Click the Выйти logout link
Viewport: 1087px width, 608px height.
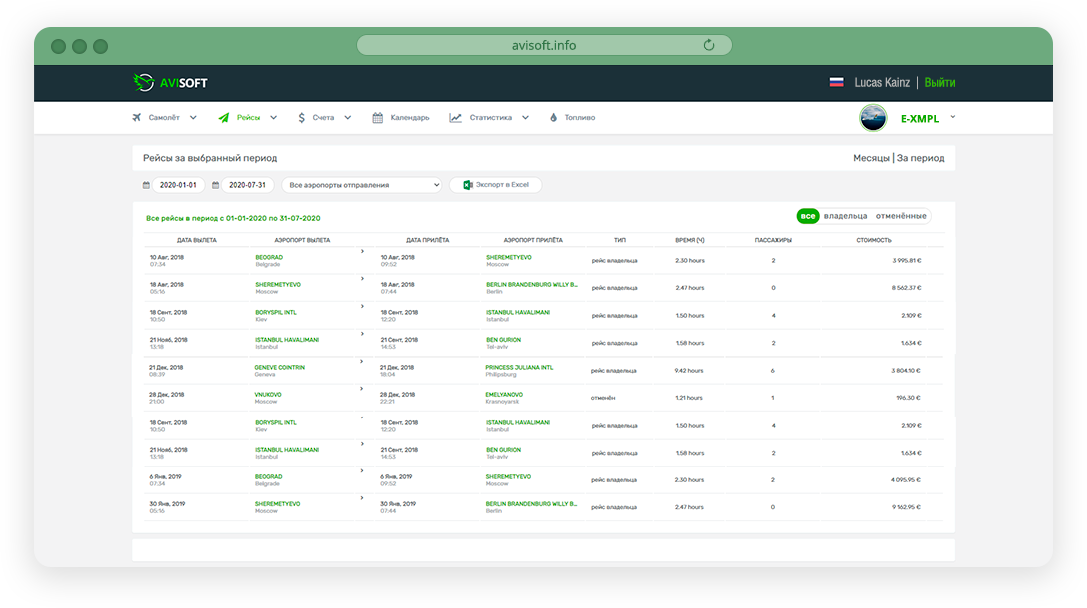(940, 82)
